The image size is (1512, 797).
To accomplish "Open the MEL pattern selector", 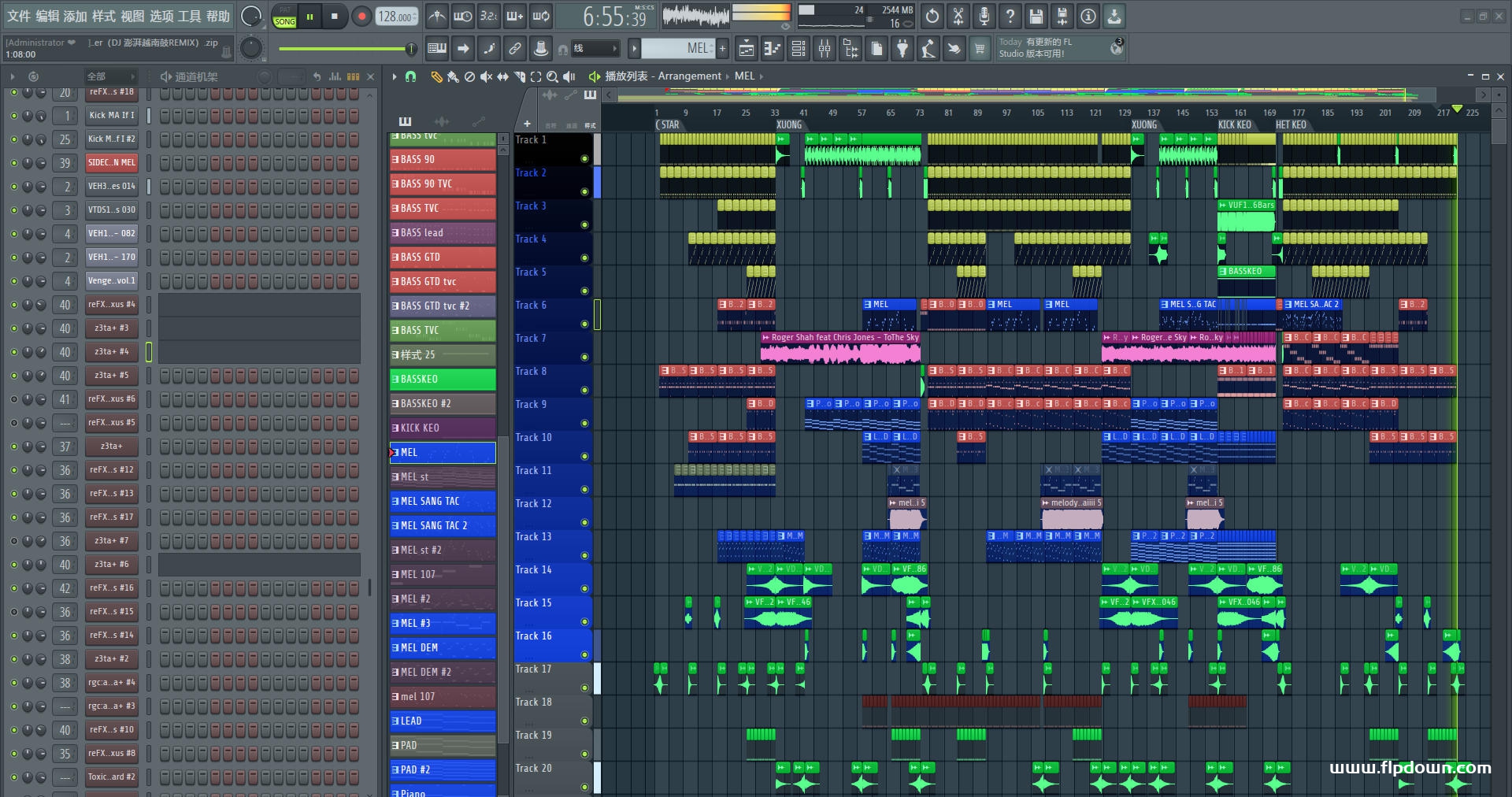I will pos(677,49).
